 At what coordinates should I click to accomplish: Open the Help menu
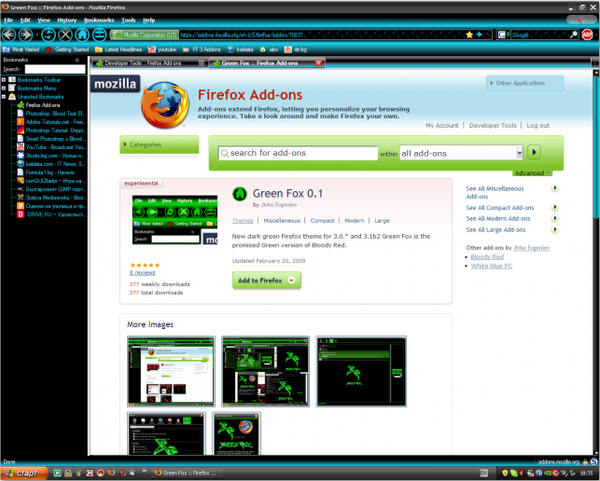(x=149, y=20)
